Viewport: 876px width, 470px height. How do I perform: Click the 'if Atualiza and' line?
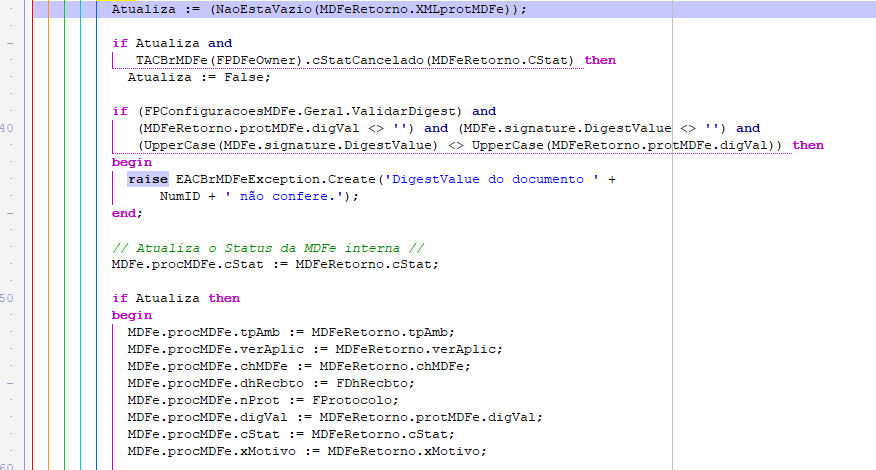tap(172, 43)
